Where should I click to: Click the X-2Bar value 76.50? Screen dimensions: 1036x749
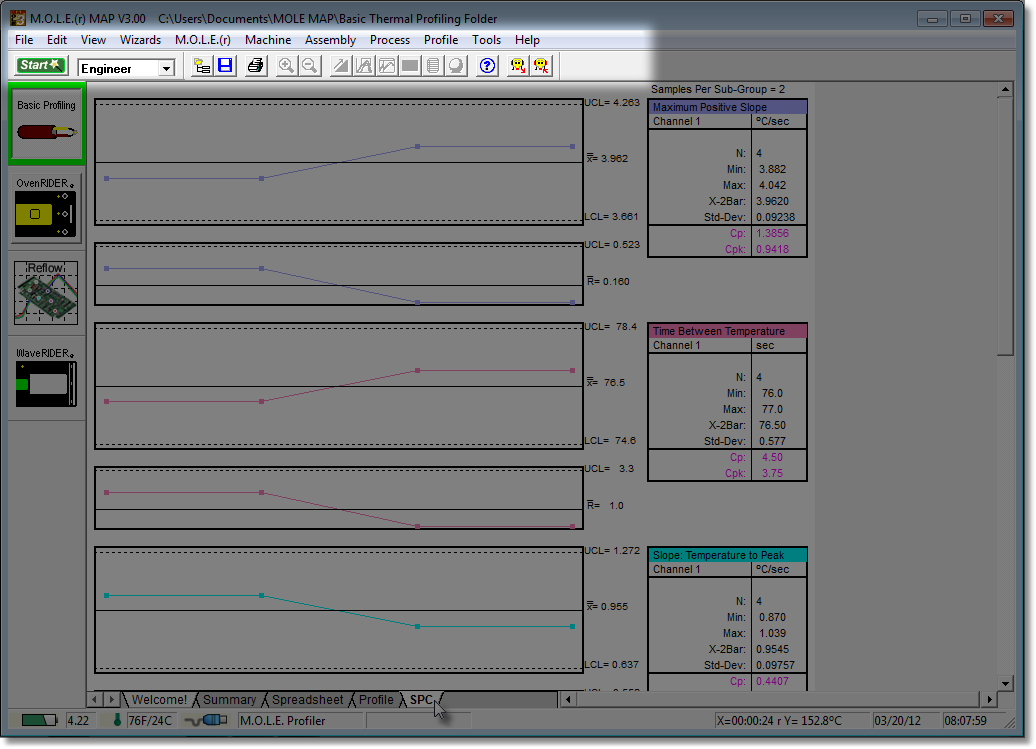click(x=772, y=425)
